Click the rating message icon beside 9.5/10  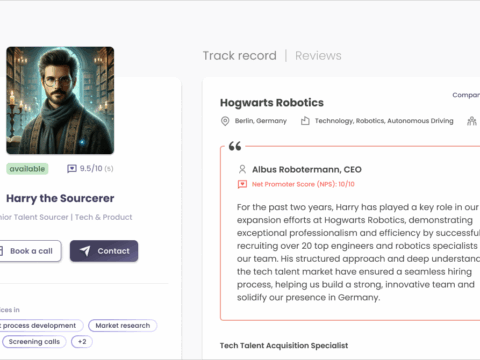72,169
